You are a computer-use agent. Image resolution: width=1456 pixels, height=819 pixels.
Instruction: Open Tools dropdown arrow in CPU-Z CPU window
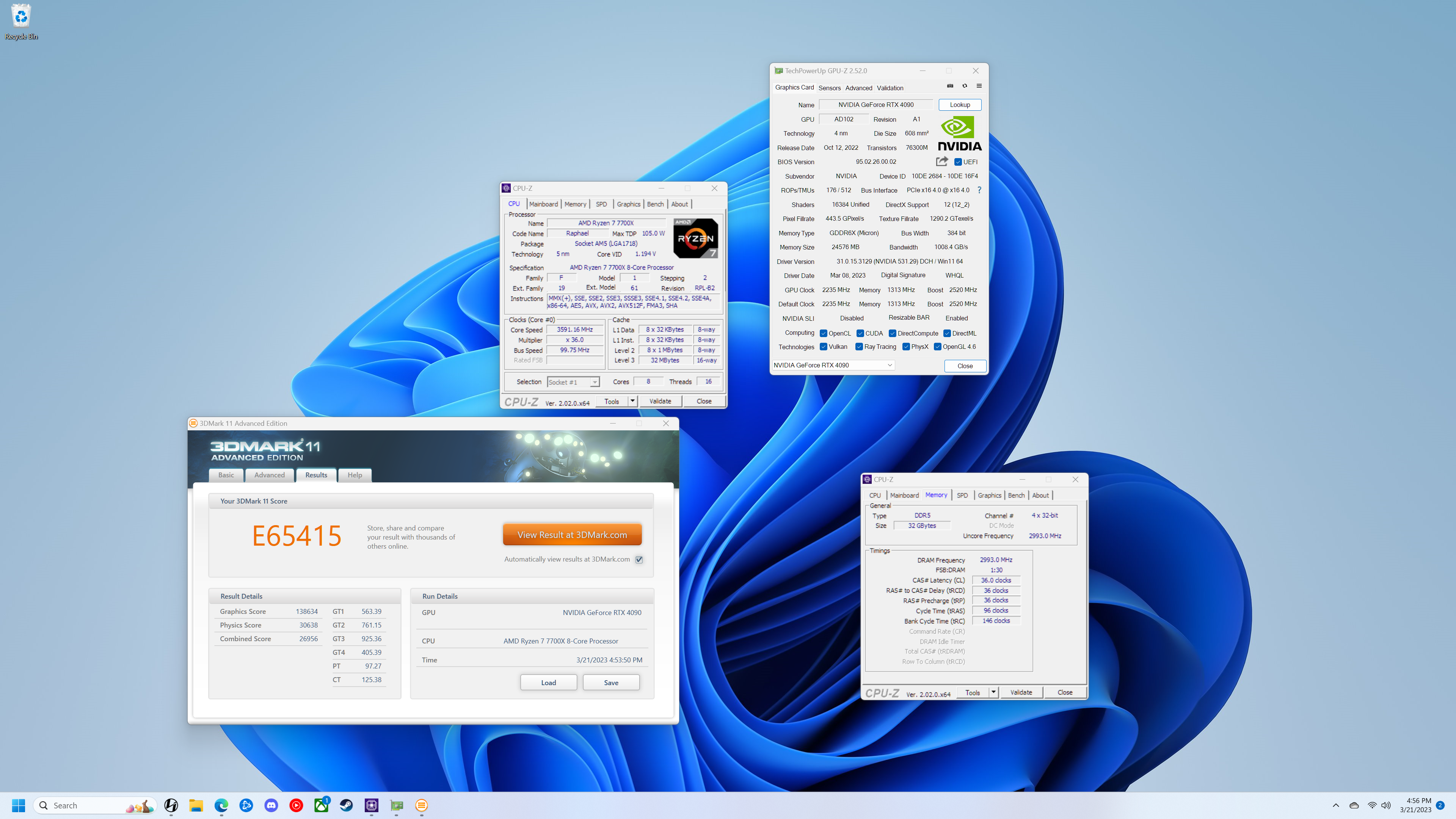click(632, 401)
